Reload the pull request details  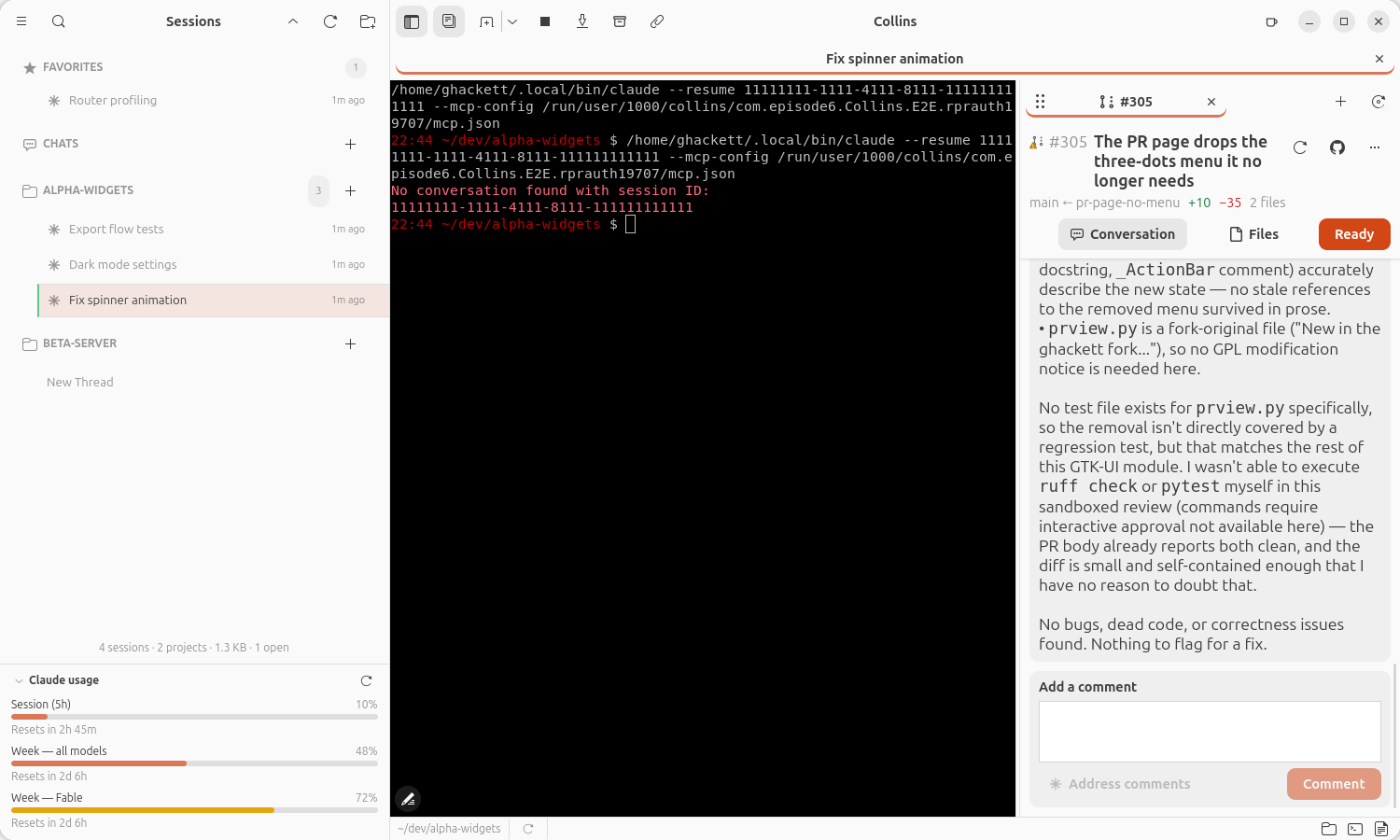(1300, 147)
